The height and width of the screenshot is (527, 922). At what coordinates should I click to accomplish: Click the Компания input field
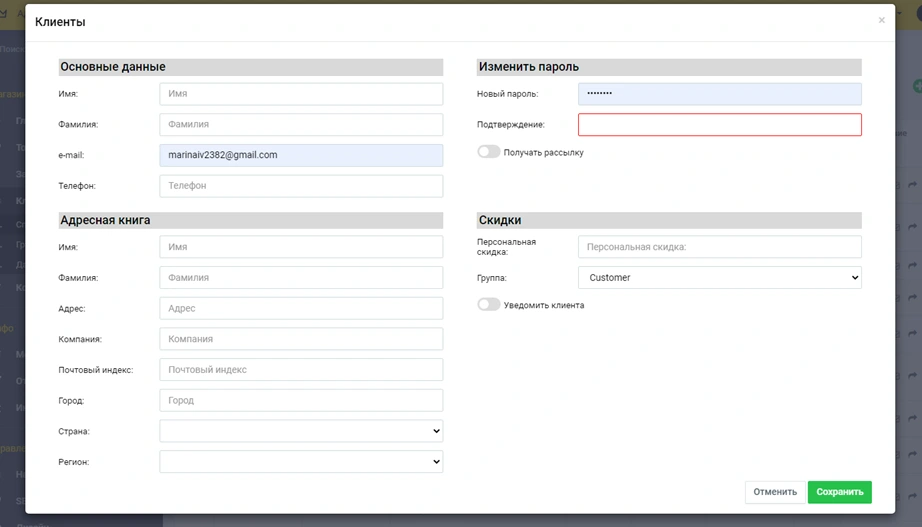pos(300,339)
